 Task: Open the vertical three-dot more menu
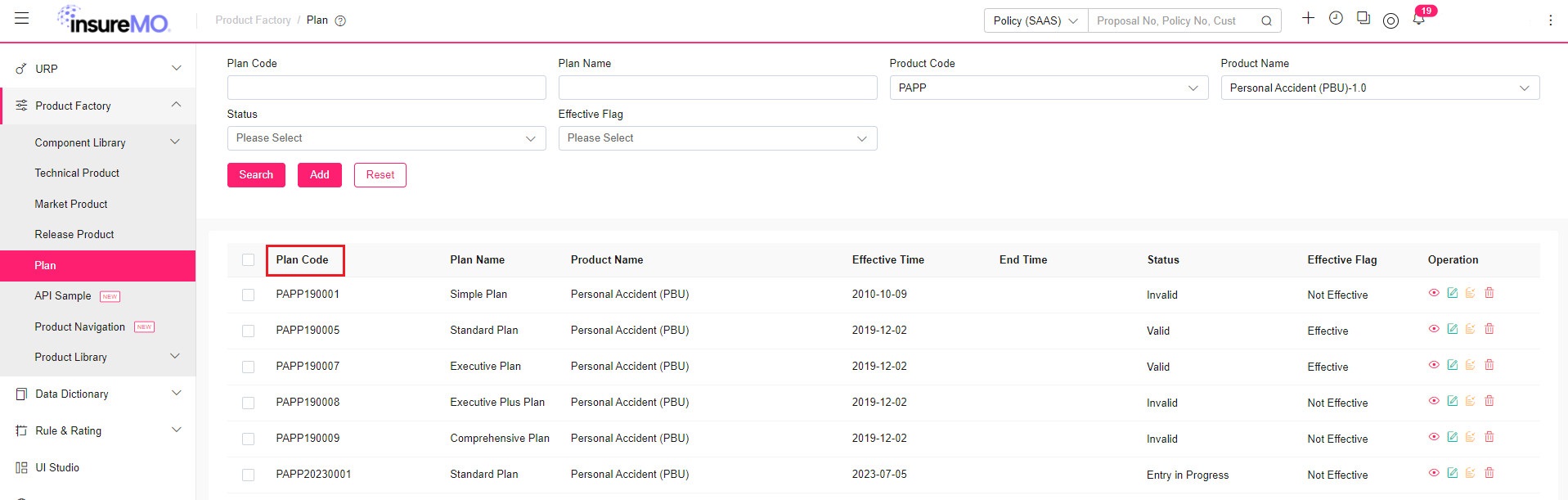(1550, 20)
